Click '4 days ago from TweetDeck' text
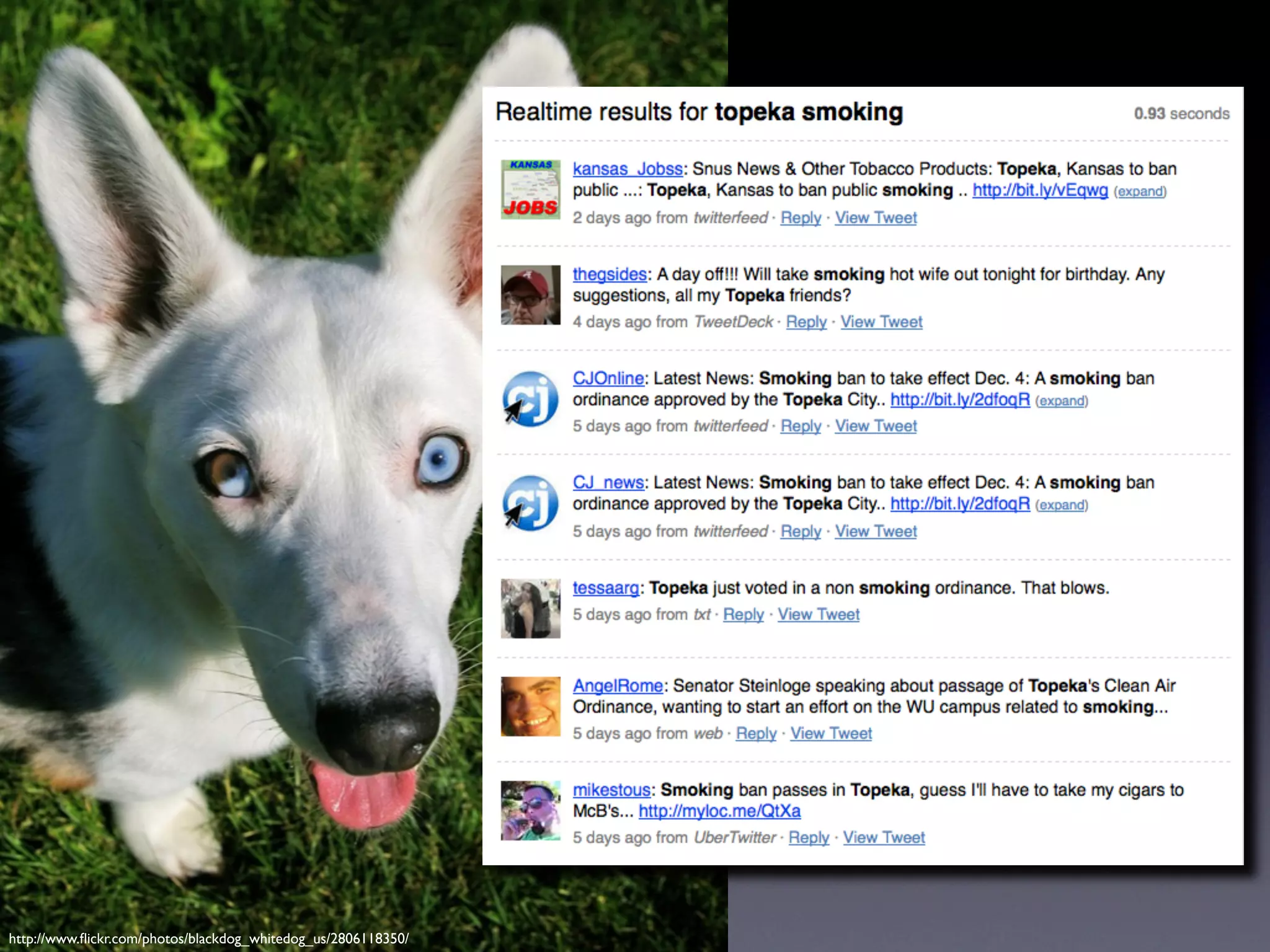This screenshot has width=1270, height=952. [673, 322]
